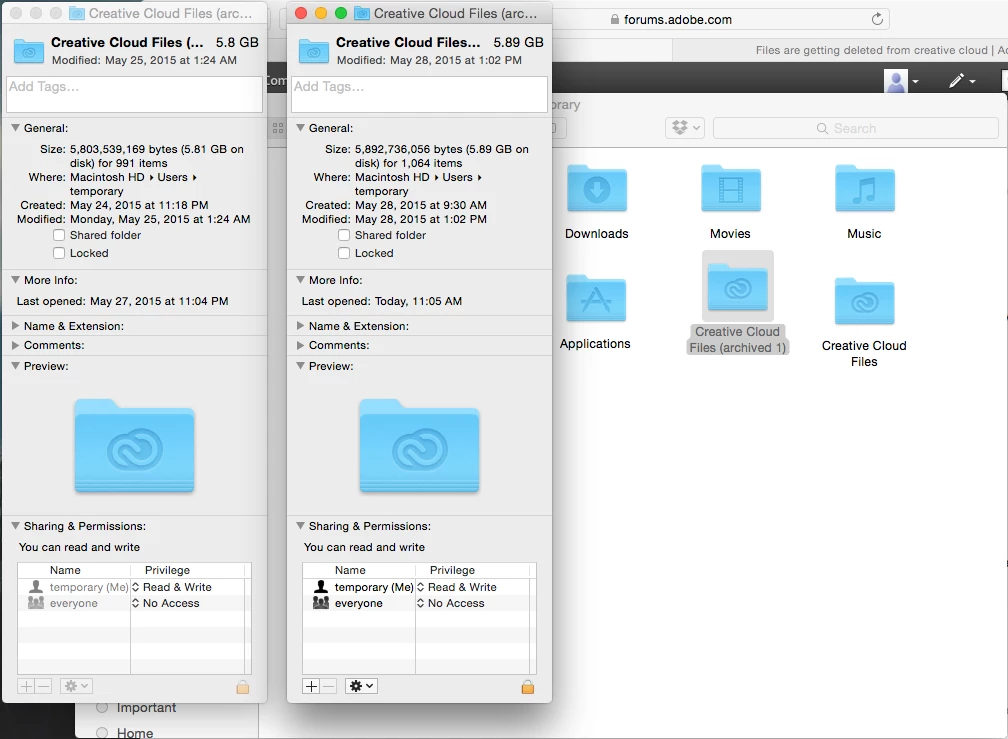
Task: Open the gear action menu in right Info window
Action: pyautogui.click(x=361, y=686)
